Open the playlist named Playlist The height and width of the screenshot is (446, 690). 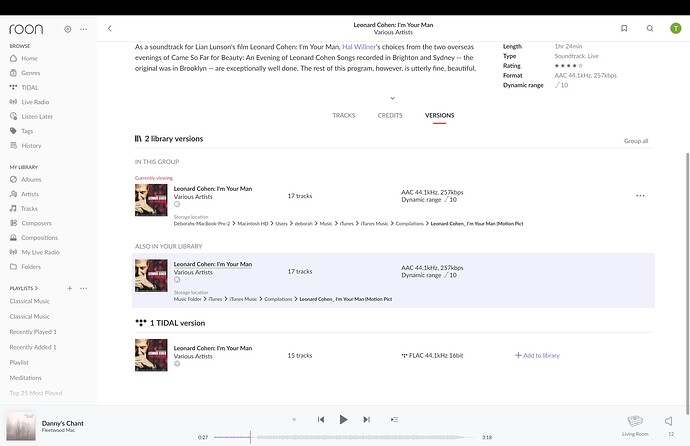19,362
